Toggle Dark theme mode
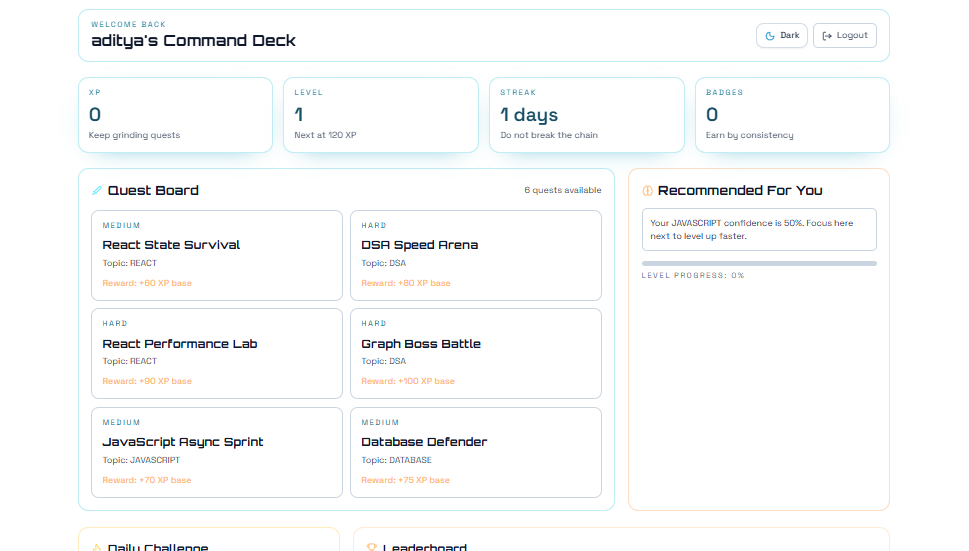 point(781,35)
